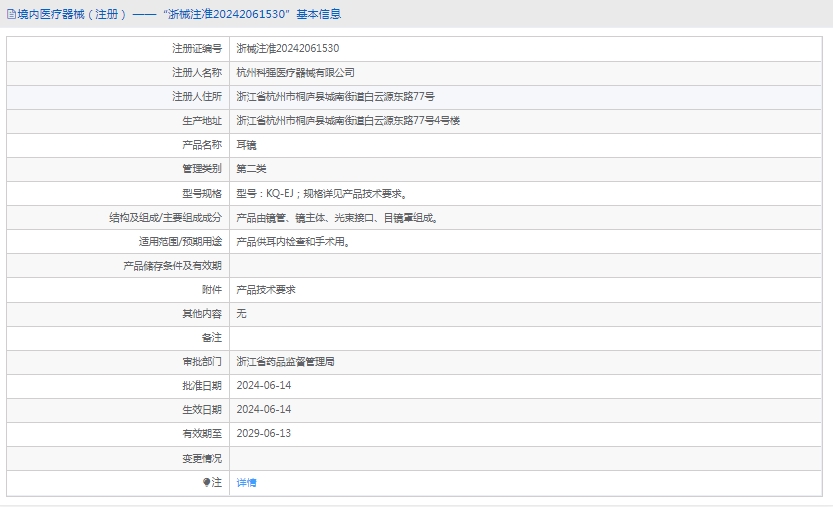Select registration number 浙械注准20242061530 in the table
Viewport: 833px width, 507px height.
point(287,48)
